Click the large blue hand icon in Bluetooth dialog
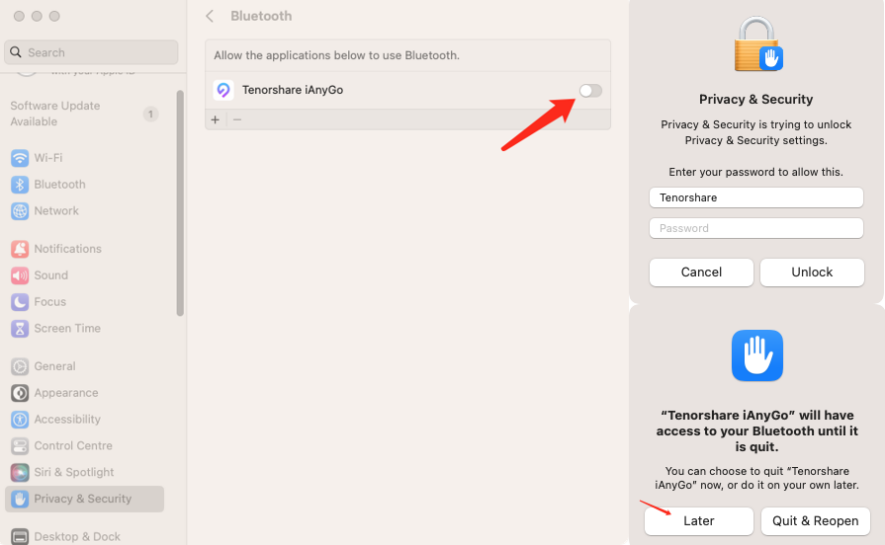885x545 pixels. (757, 355)
